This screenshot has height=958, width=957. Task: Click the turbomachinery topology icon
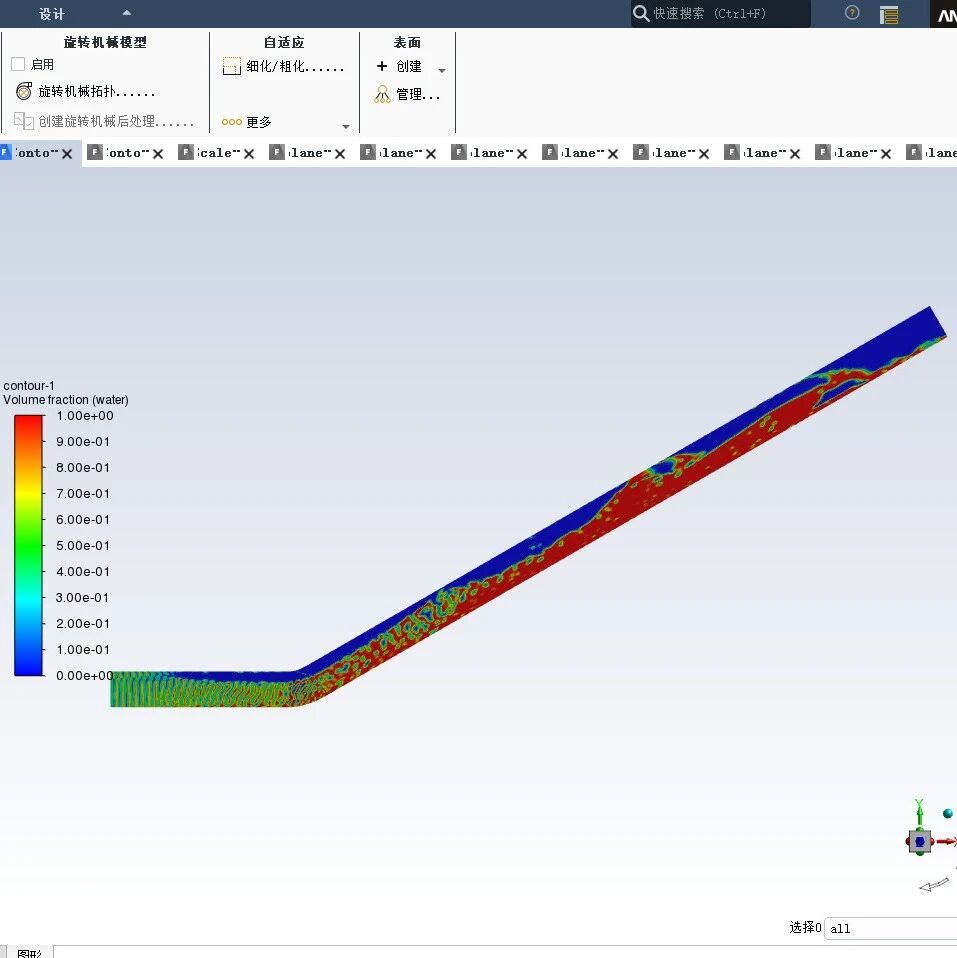(24, 92)
